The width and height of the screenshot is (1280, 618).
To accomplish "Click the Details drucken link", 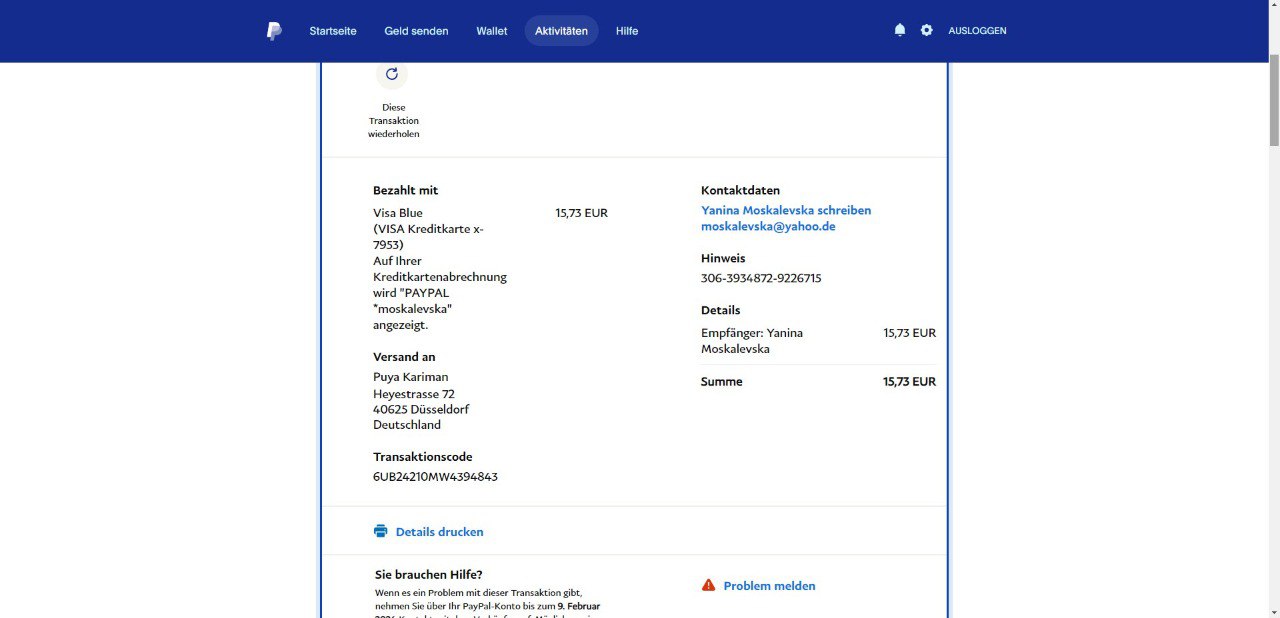I will pos(439,532).
